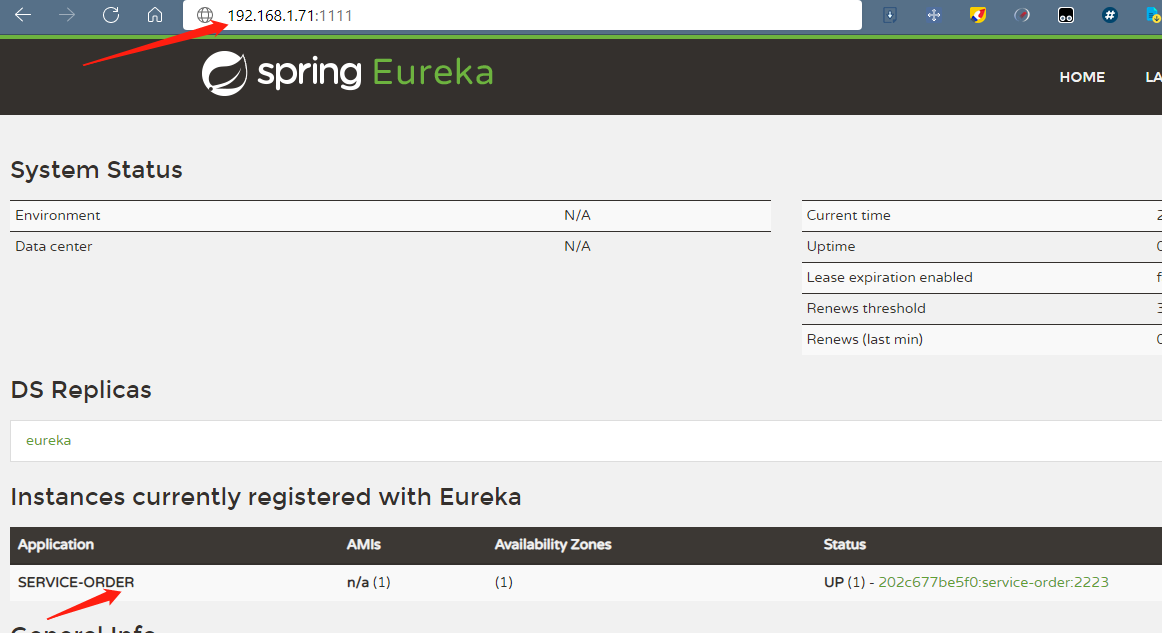The image size is (1162, 633).
Task: Click the Renews threshold label
Action: pyautogui.click(x=866, y=308)
